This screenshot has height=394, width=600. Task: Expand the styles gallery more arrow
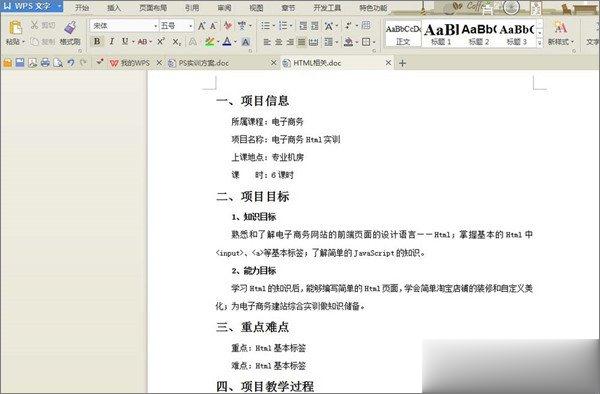540,43
